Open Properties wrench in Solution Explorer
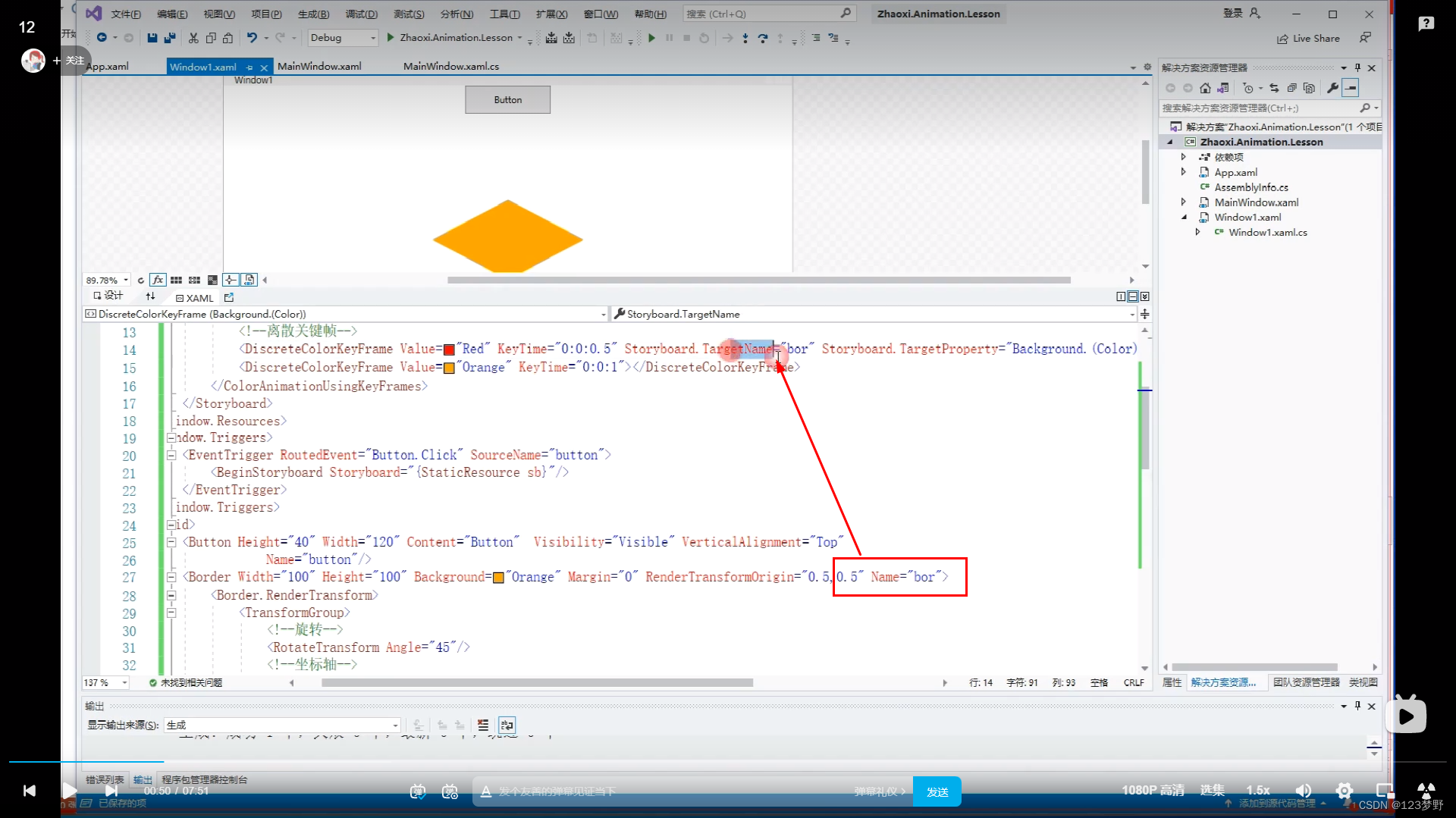 pos(1332,88)
